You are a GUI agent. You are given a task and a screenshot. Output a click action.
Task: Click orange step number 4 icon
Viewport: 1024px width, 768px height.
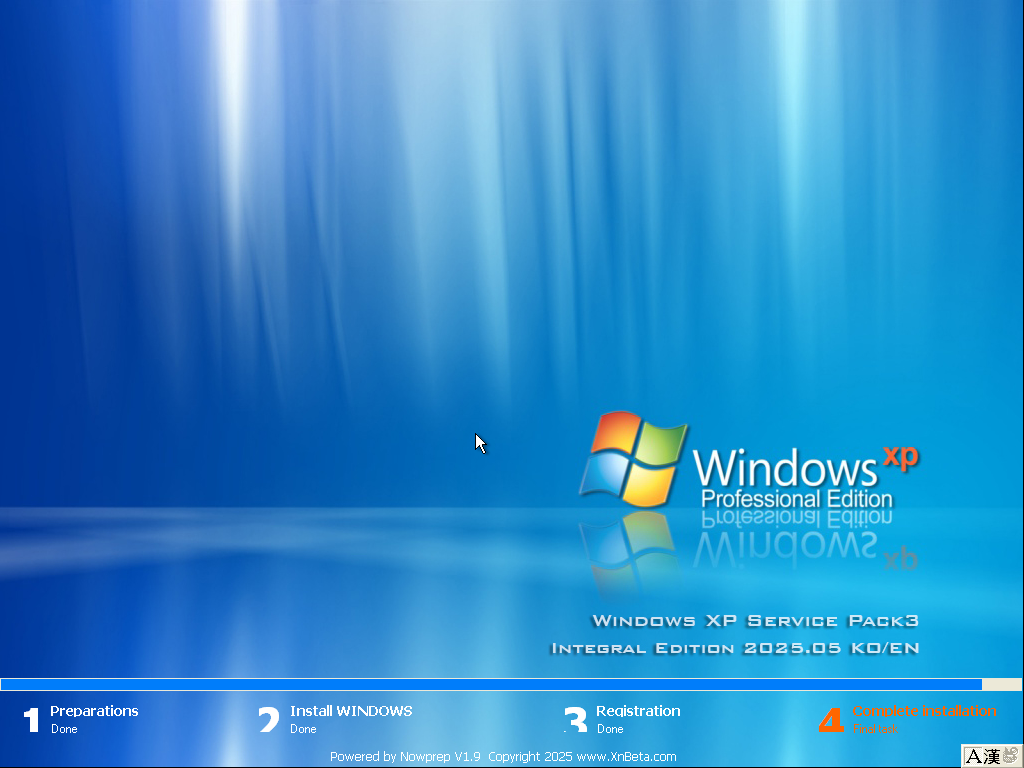[831, 720]
